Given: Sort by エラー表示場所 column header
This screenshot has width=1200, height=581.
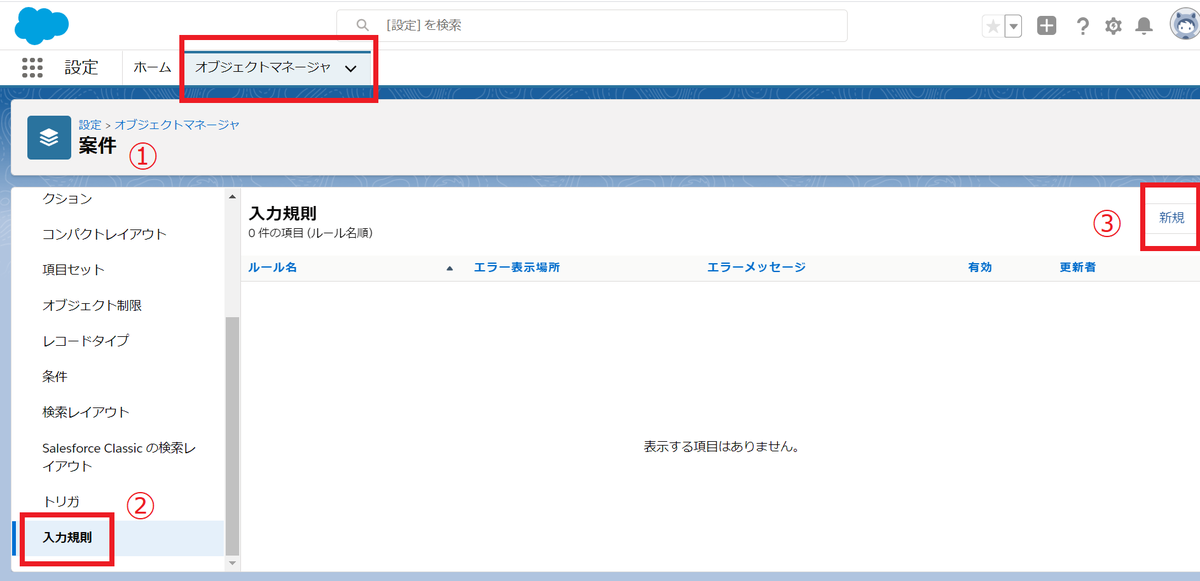Looking at the screenshot, I should click(517, 268).
